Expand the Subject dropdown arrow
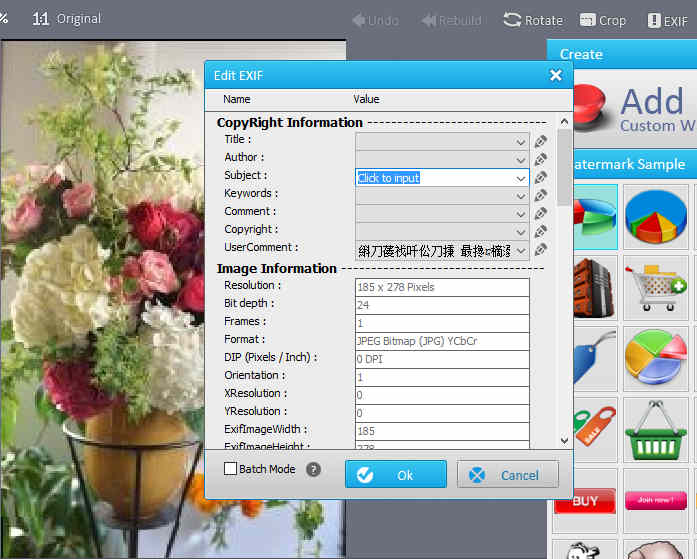The image size is (697, 559). [x=521, y=178]
